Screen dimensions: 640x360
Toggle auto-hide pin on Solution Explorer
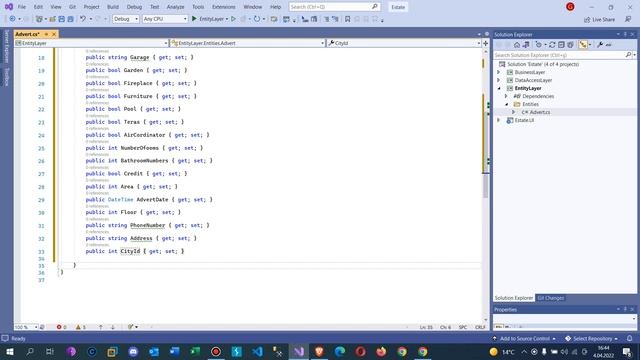[x=625, y=34]
